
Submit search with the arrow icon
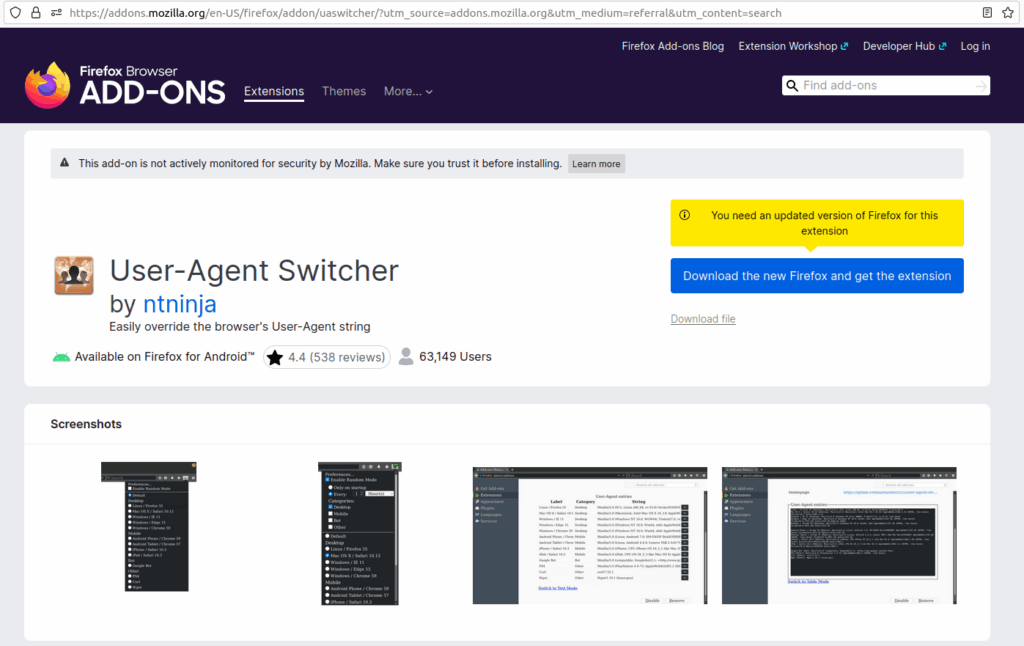(981, 86)
